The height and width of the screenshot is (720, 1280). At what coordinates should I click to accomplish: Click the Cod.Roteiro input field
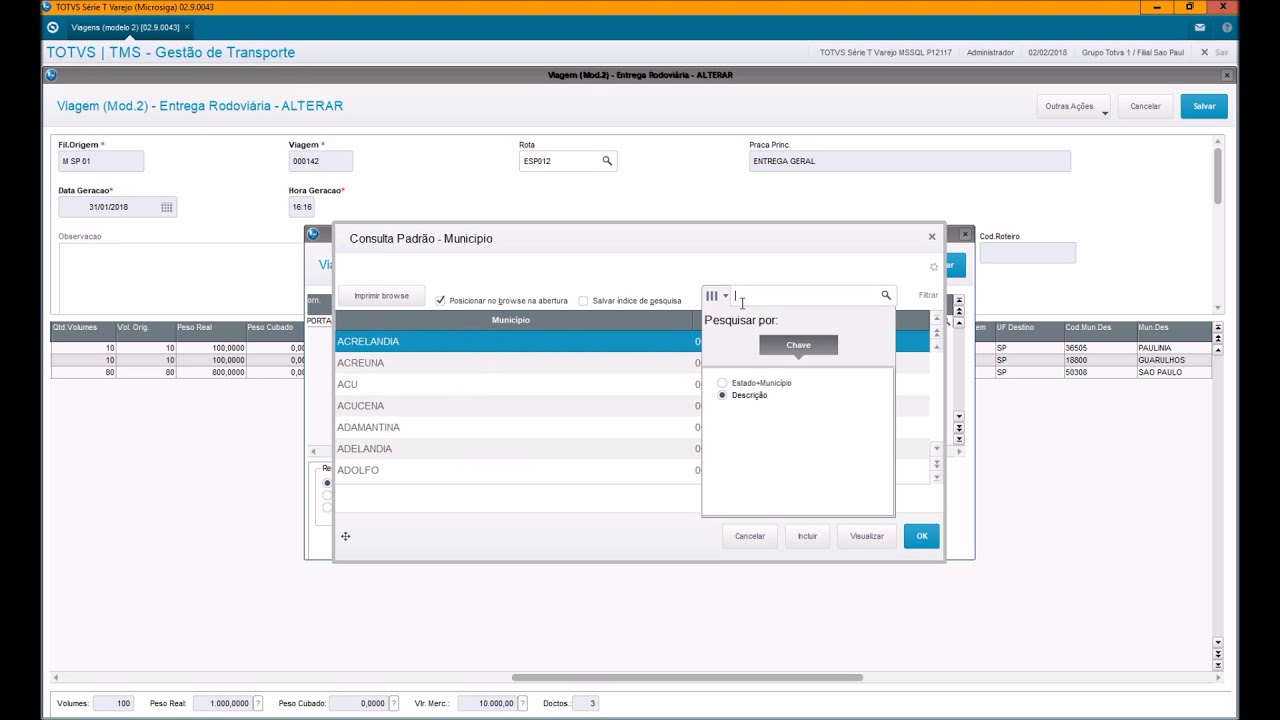1027,253
